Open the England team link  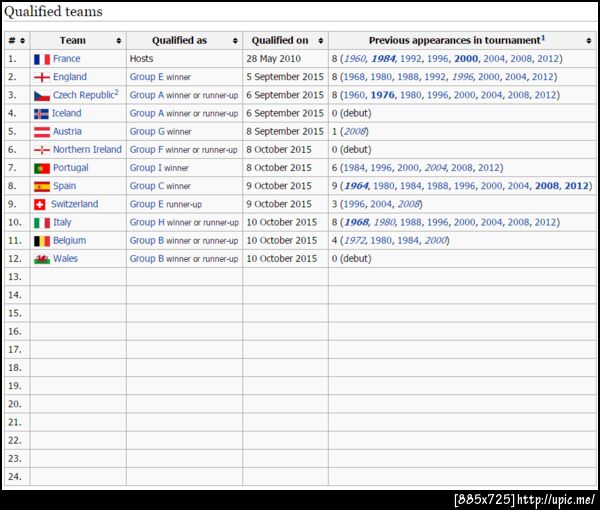point(70,77)
